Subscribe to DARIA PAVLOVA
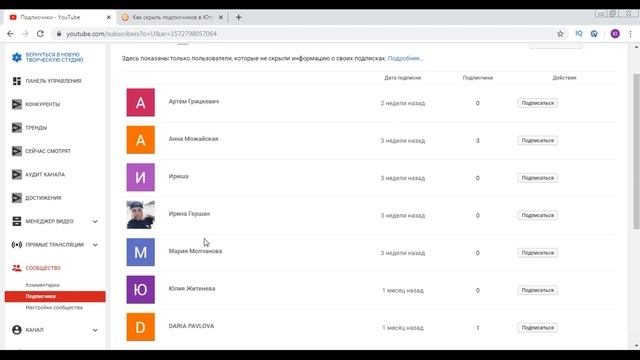Image resolution: width=640 pixels, height=360 pixels. (537, 328)
